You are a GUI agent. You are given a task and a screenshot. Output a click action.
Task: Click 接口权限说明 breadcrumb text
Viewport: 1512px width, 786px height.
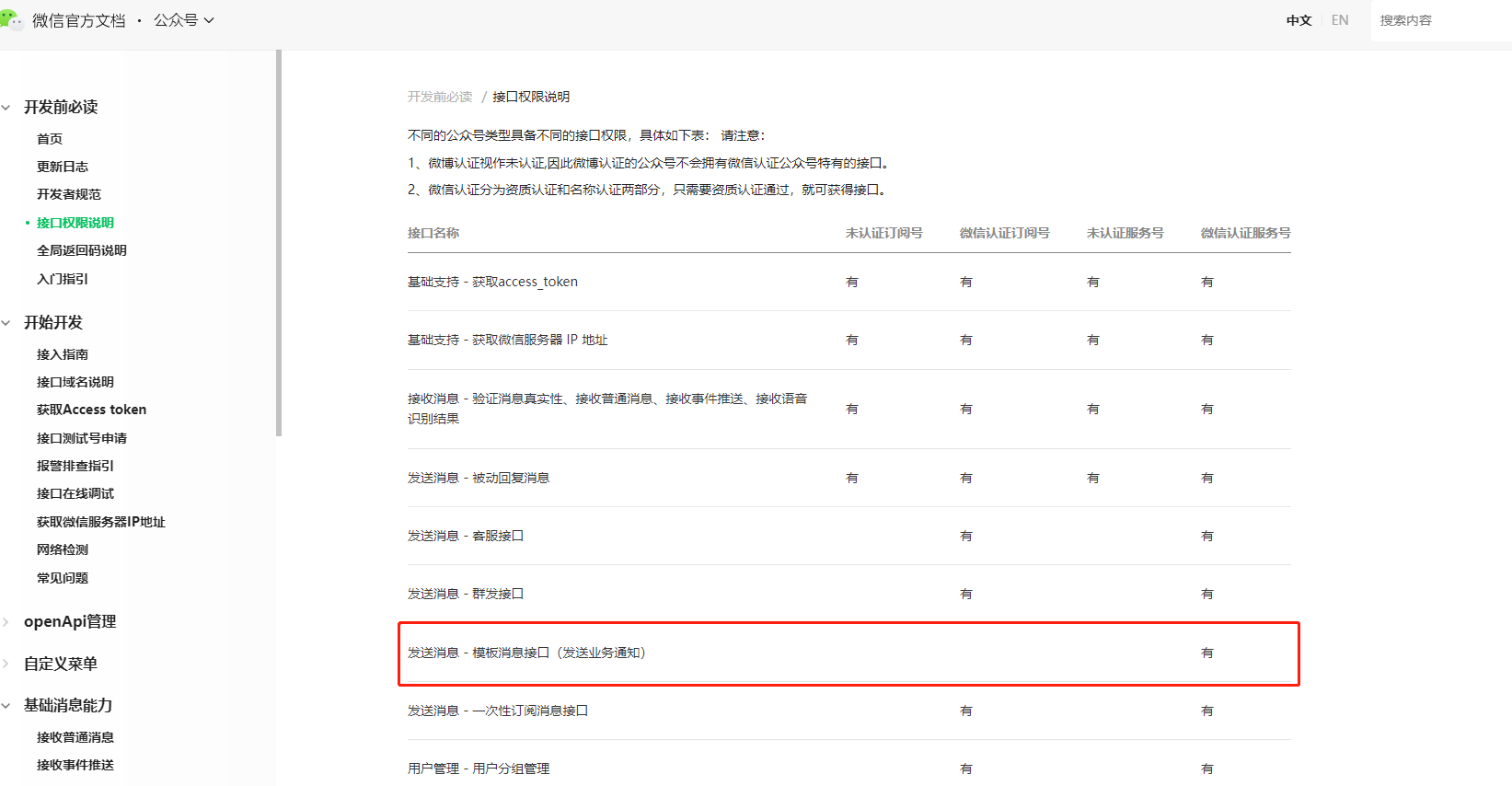point(531,97)
